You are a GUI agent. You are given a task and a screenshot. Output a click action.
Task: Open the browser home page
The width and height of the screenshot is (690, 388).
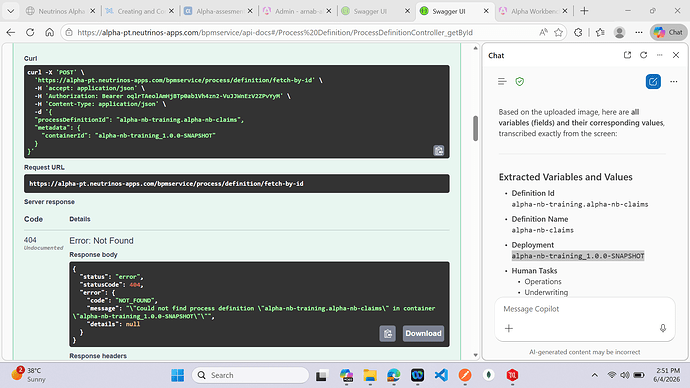coord(49,32)
